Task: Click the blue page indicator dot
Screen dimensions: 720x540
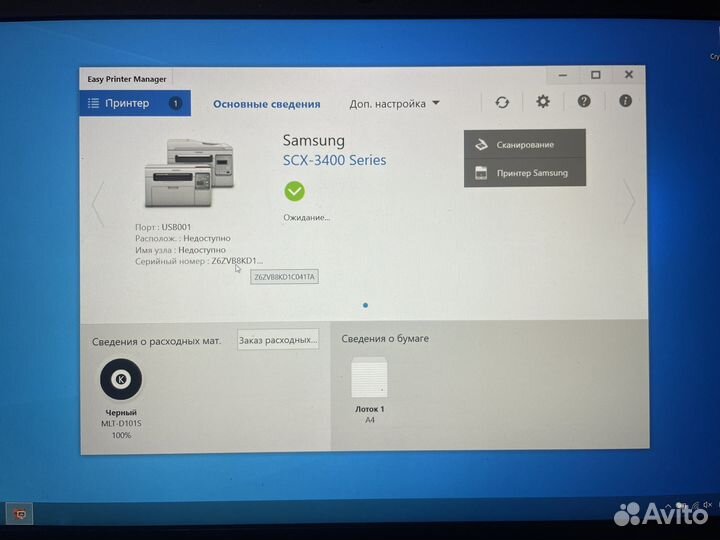Action: pyautogui.click(x=365, y=305)
